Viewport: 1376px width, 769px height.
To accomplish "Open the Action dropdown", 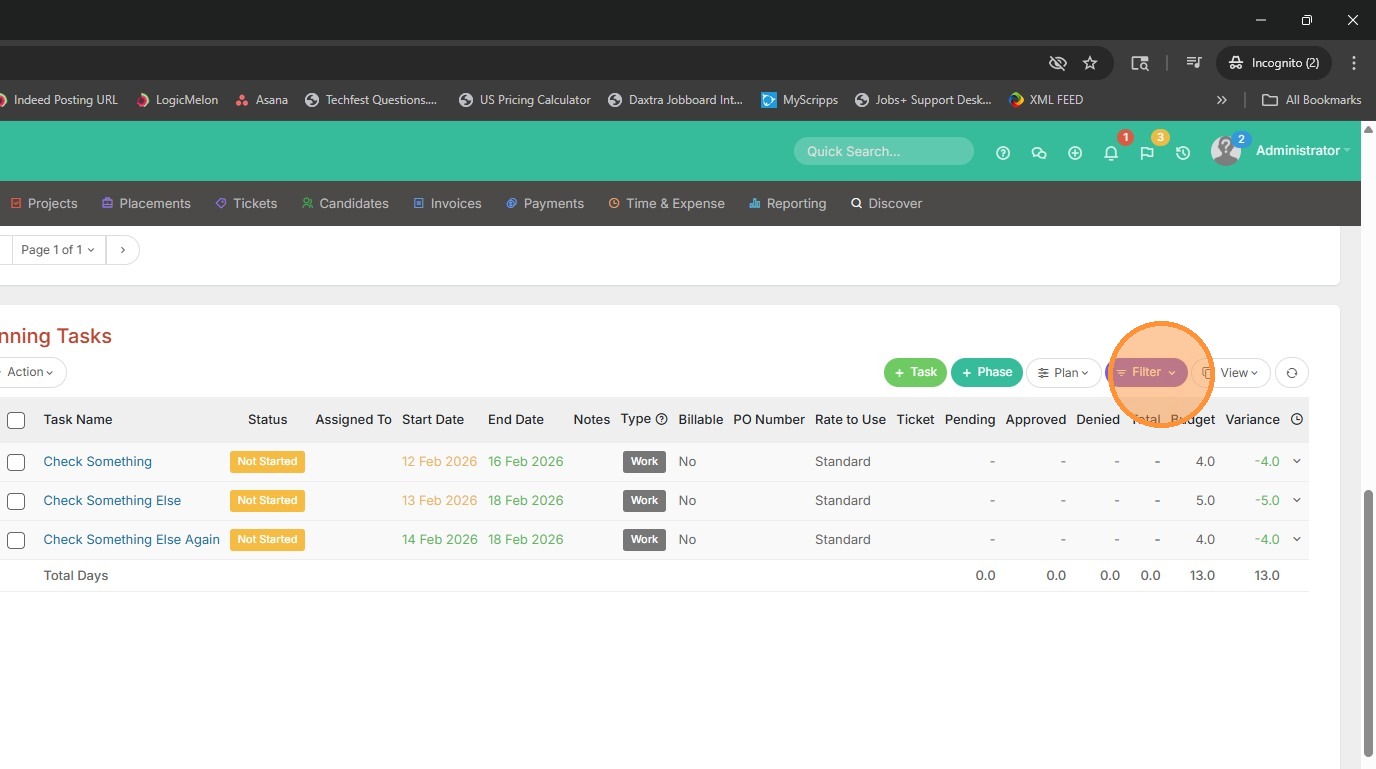I will 30,372.
